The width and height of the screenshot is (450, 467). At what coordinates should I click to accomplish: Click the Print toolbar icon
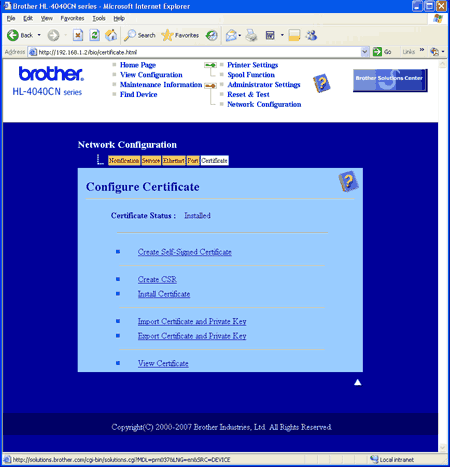251,35
